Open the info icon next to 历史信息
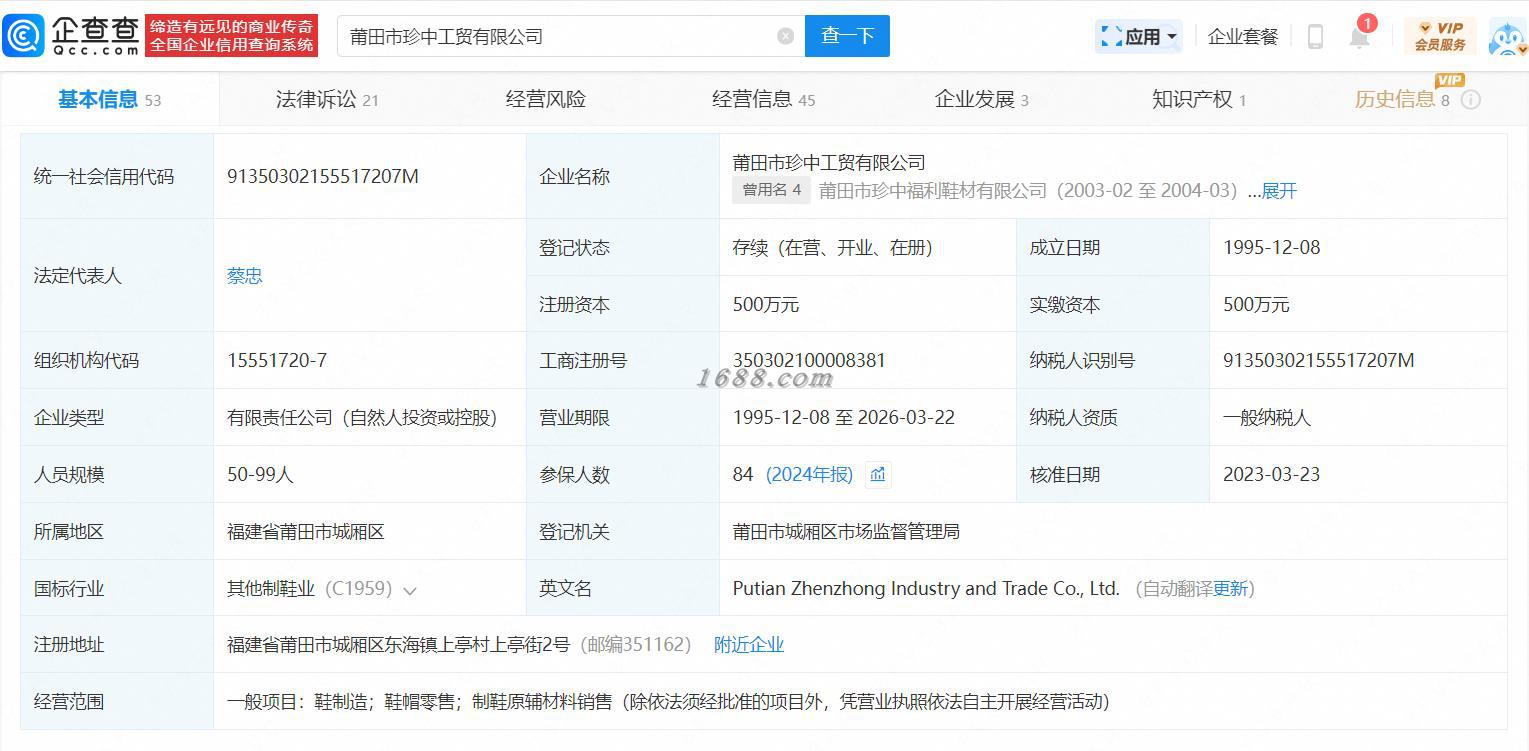Viewport: 1529px width, 751px height. [x=1470, y=99]
